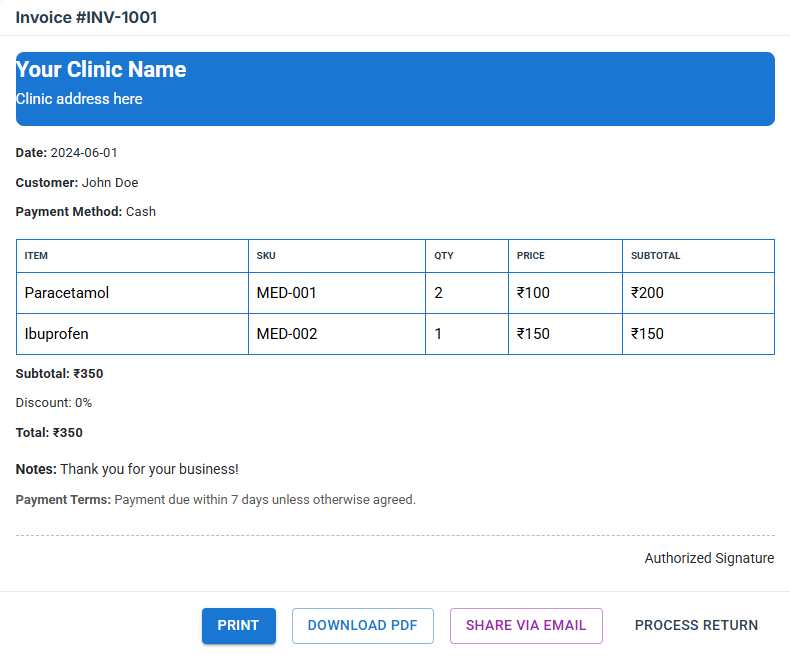The height and width of the screenshot is (657, 790).
Task: Select the customer name John Doe
Action: 110,183
